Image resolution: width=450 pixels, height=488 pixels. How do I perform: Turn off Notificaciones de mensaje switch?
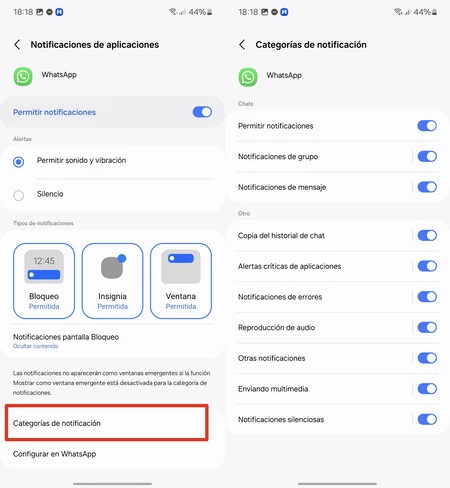[427, 187]
